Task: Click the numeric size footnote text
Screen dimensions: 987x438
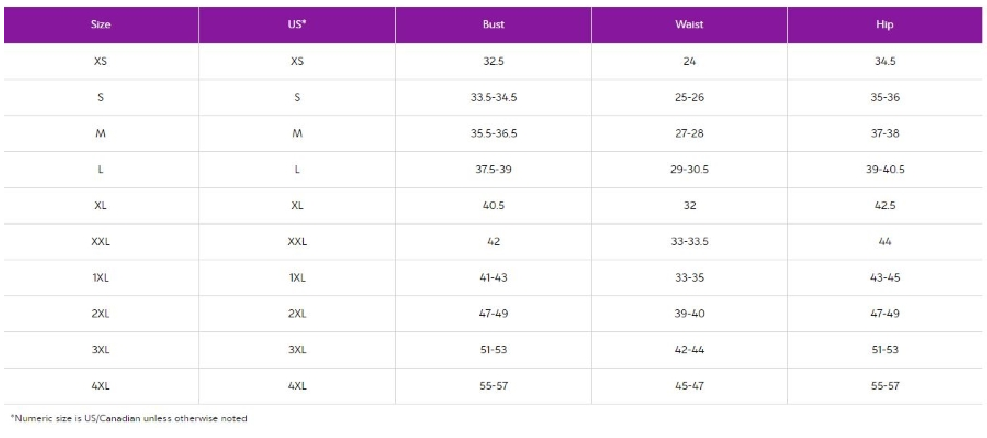Action: click(x=129, y=418)
